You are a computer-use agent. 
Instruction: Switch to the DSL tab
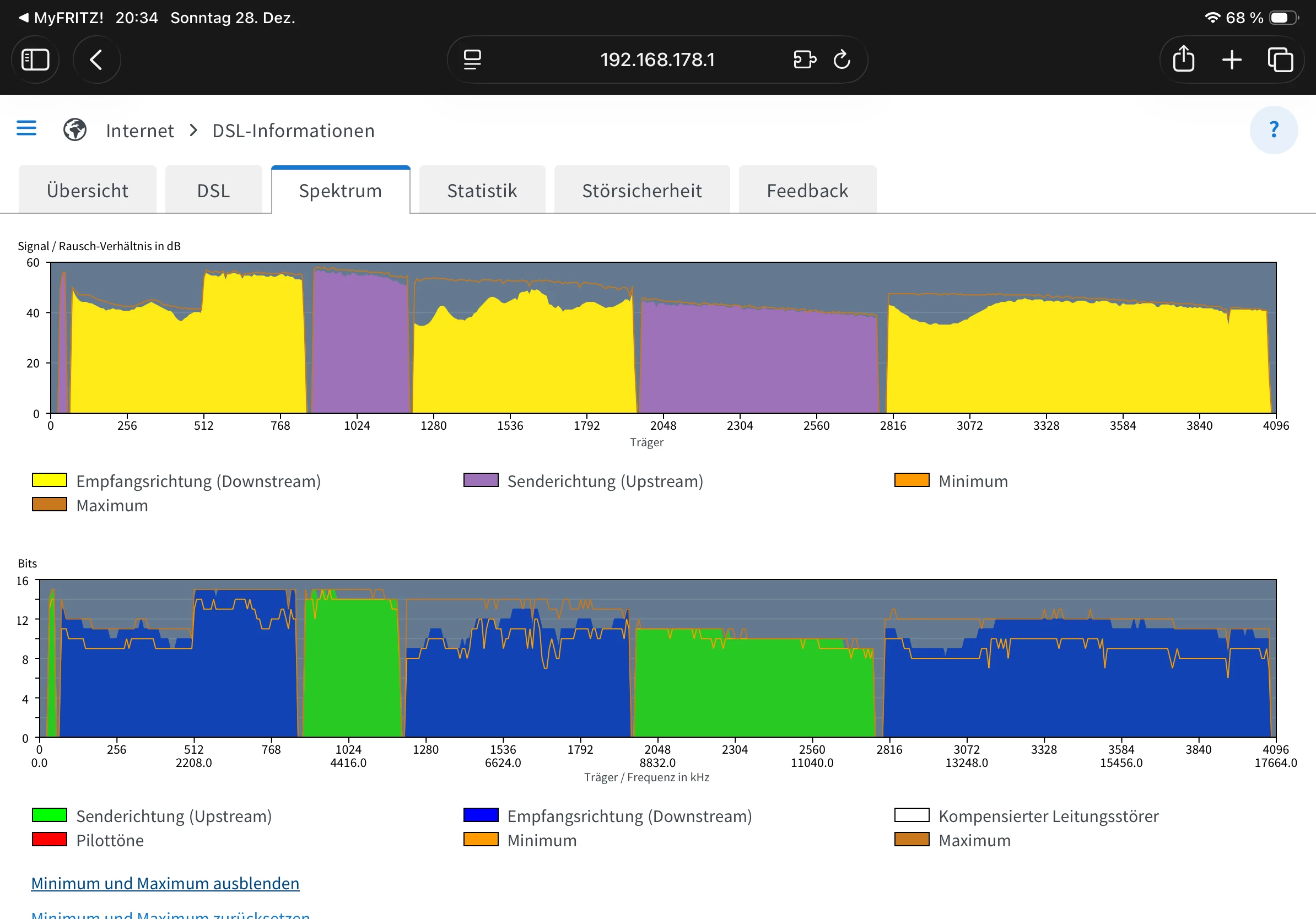[x=213, y=191]
